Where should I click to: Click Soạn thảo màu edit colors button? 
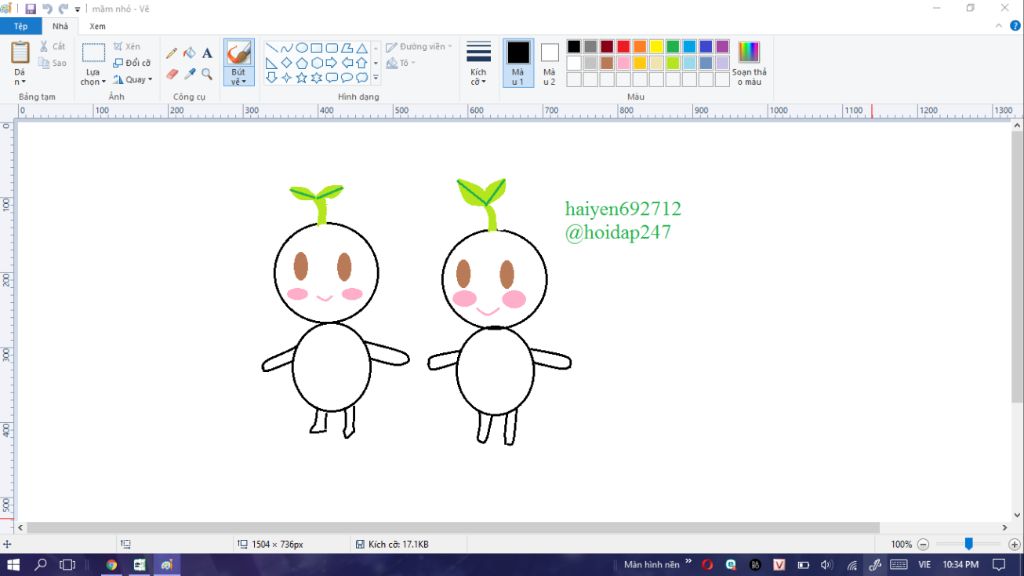749,63
